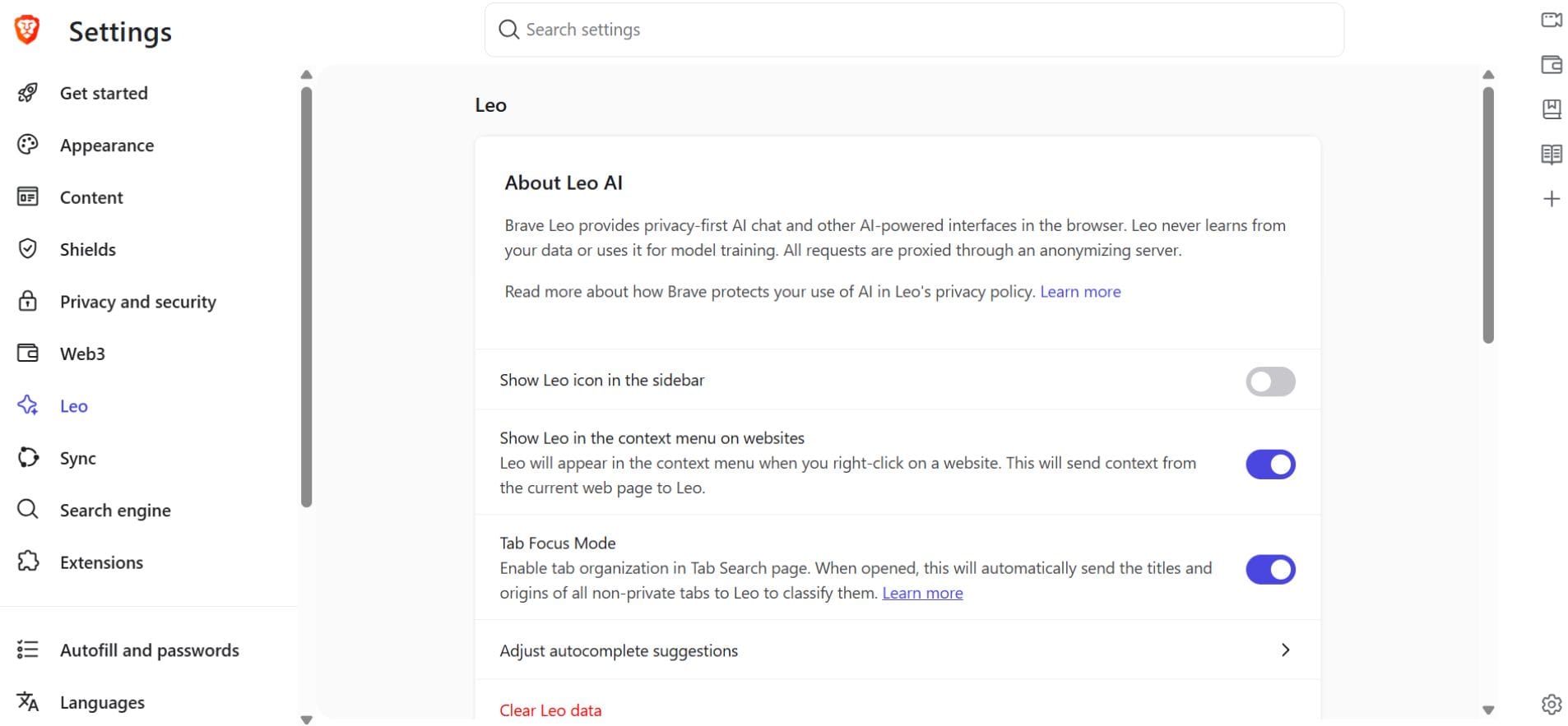1568x726 pixels.
Task: Add a new item to the sidebar
Action: [x=1551, y=198]
